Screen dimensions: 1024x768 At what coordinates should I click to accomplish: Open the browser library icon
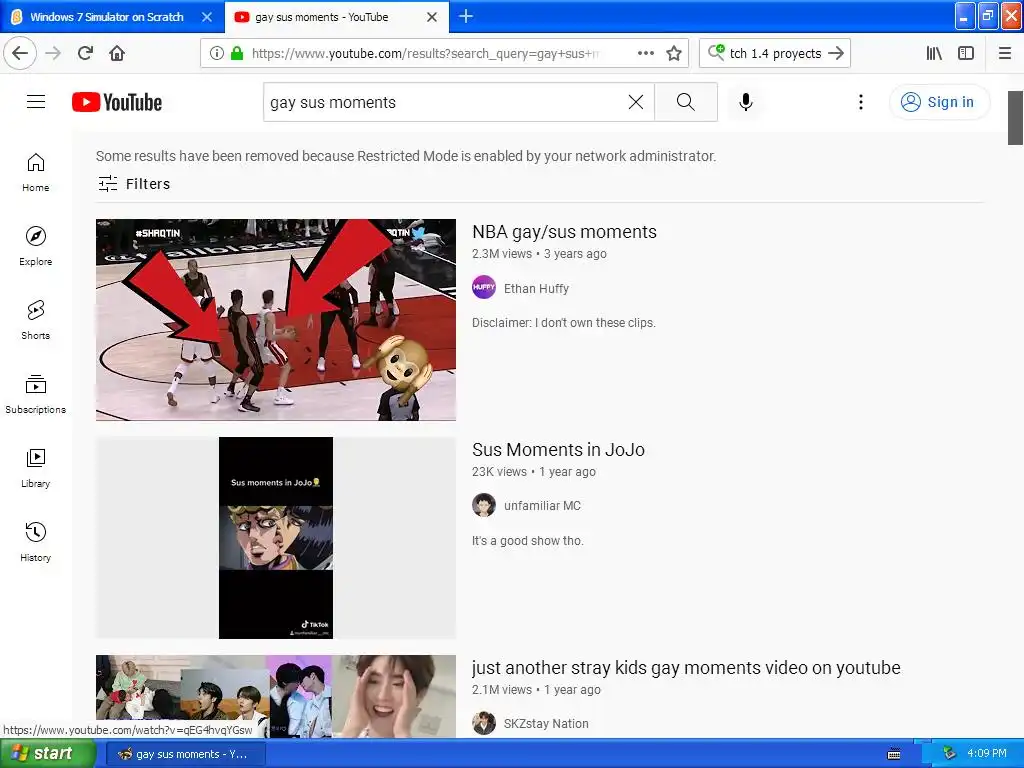coord(934,54)
